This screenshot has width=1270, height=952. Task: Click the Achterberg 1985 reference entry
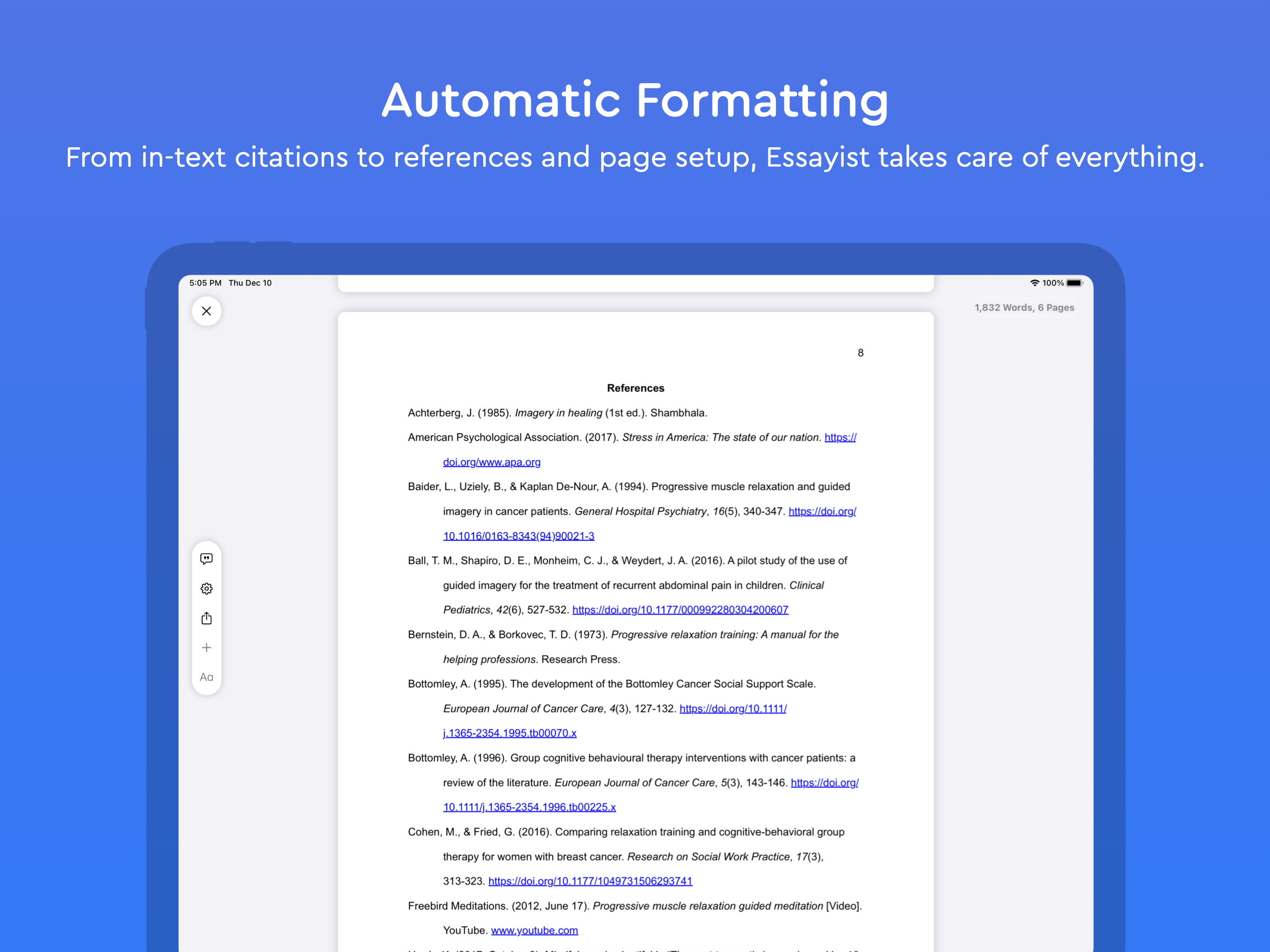click(557, 413)
